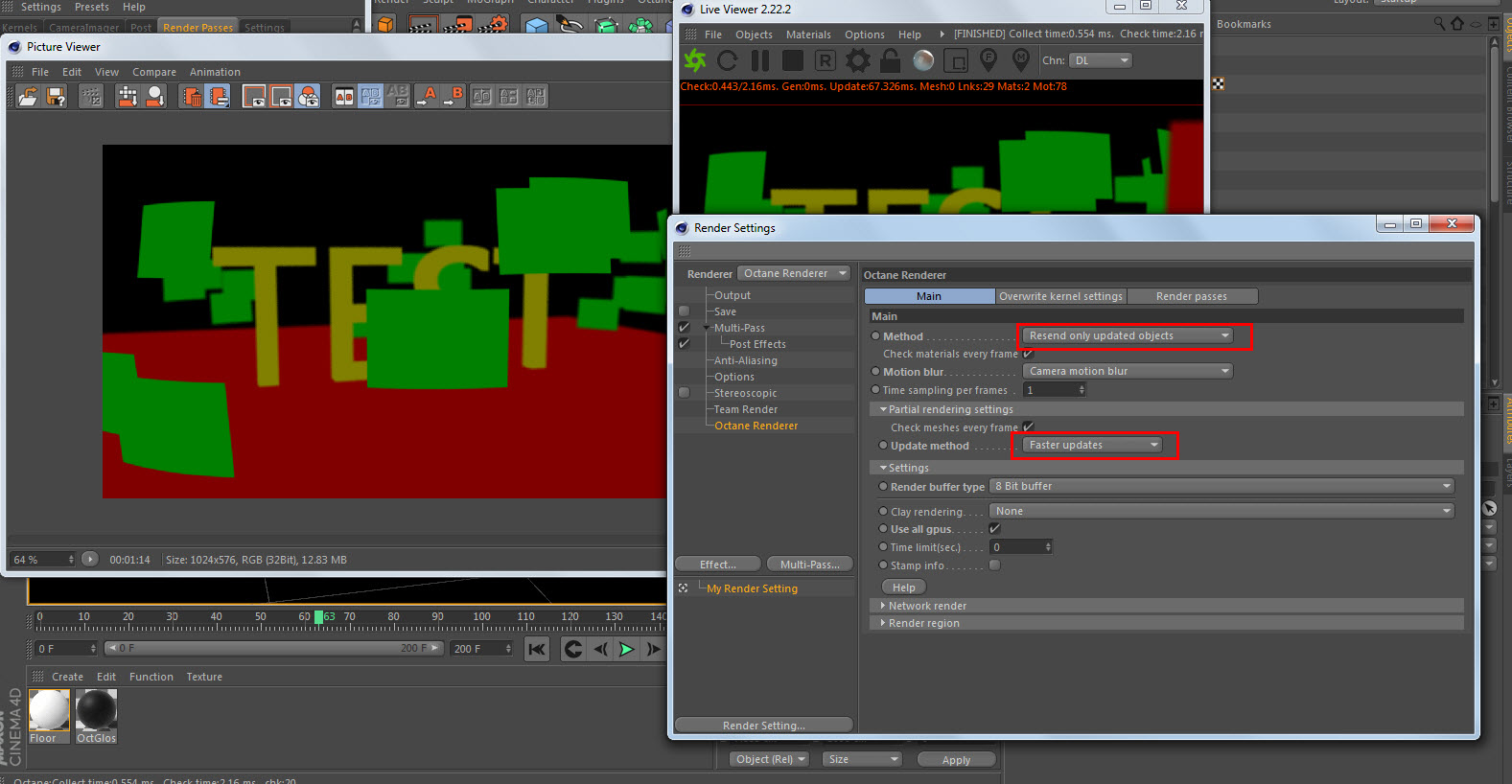Stop the Live Viewer render
1512x784 pixels.
(x=793, y=61)
